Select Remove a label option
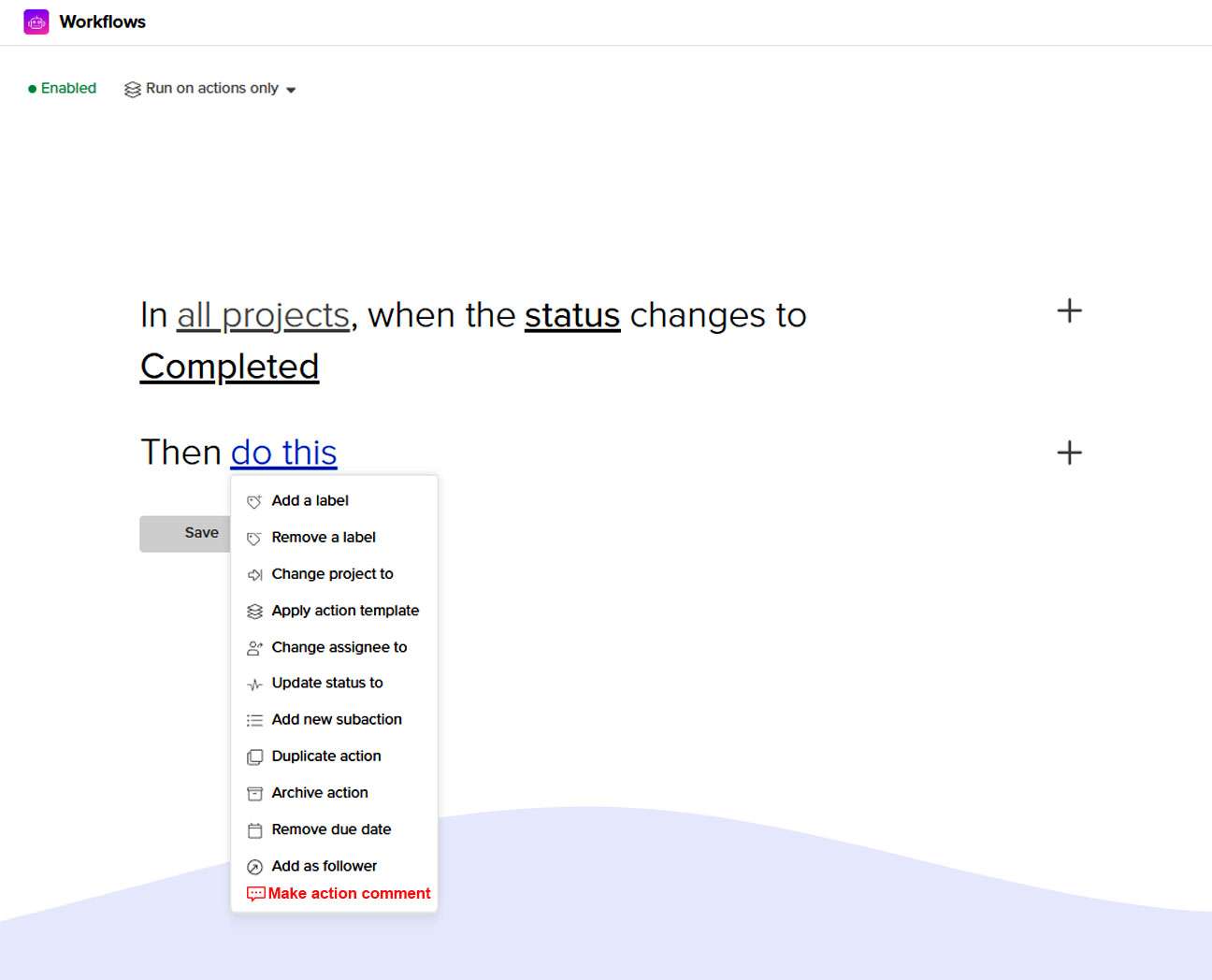The height and width of the screenshot is (980, 1212). tap(324, 537)
